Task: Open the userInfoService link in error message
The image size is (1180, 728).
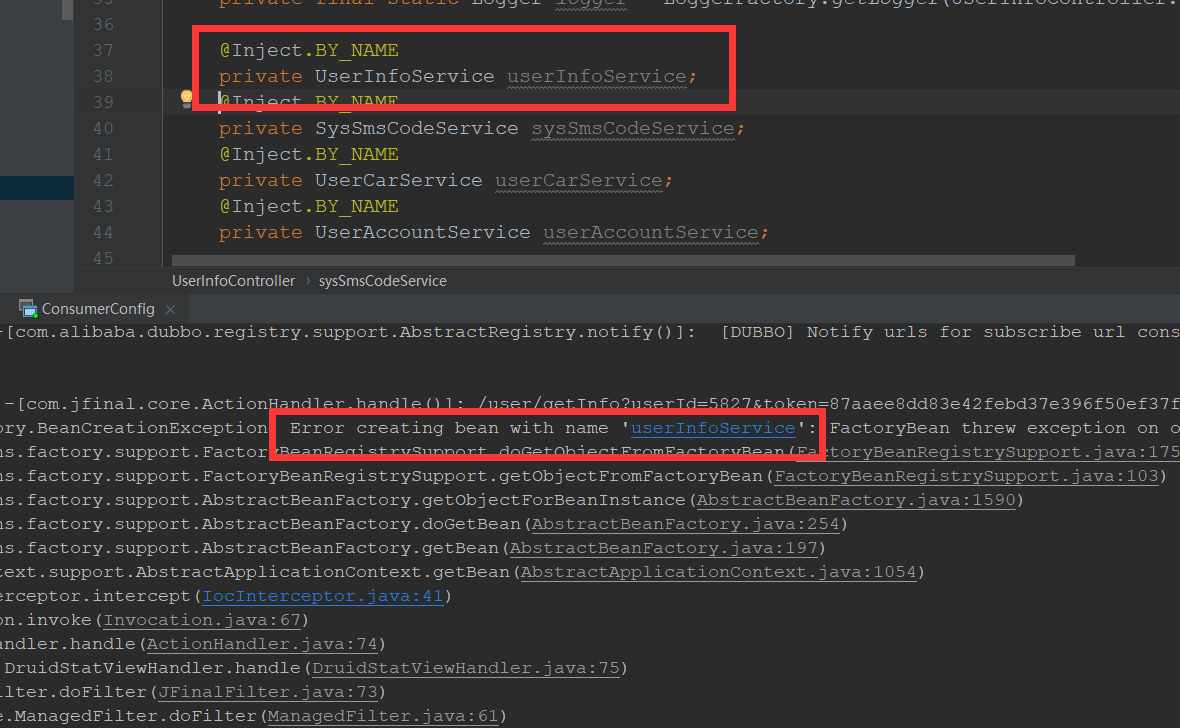Action: (713, 428)
